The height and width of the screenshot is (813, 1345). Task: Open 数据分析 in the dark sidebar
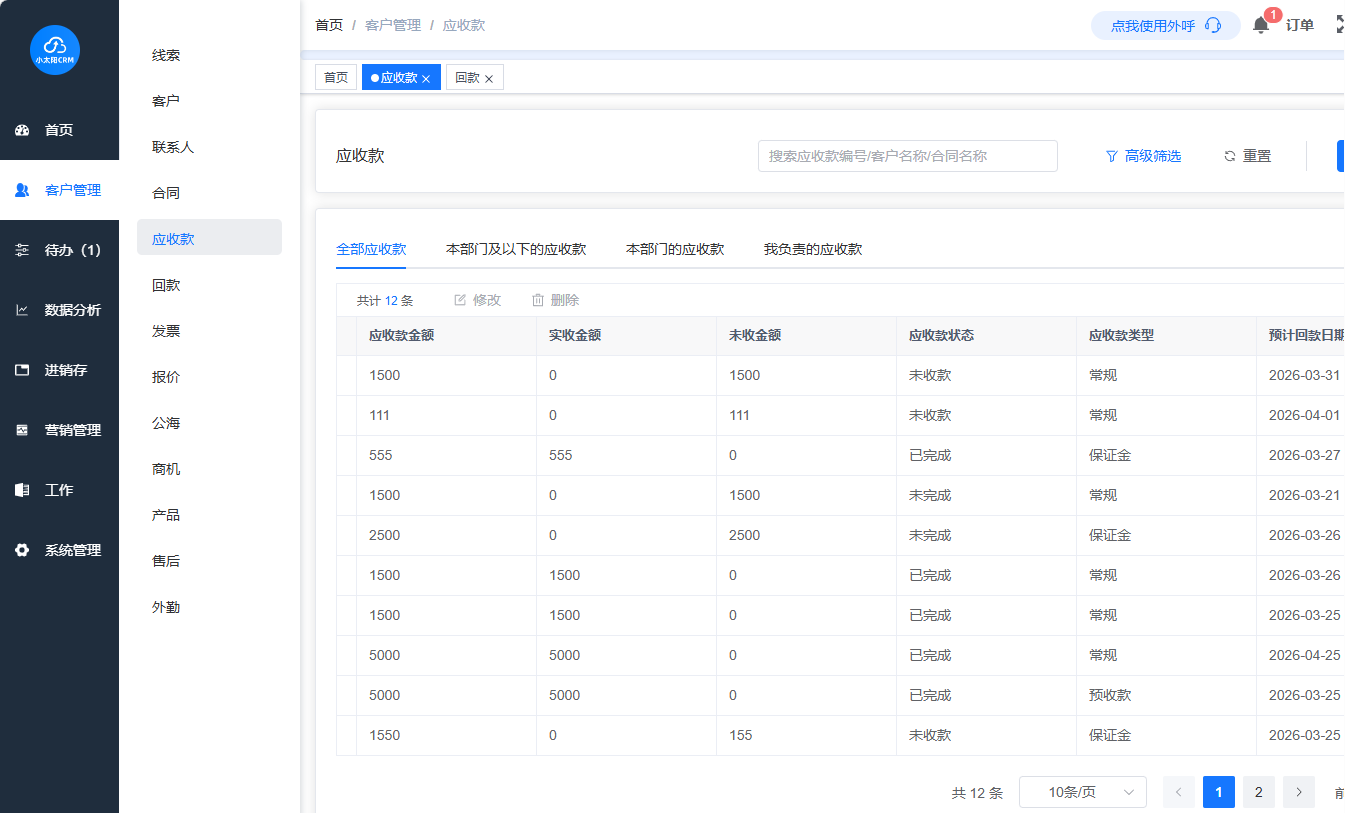point(59,310)
